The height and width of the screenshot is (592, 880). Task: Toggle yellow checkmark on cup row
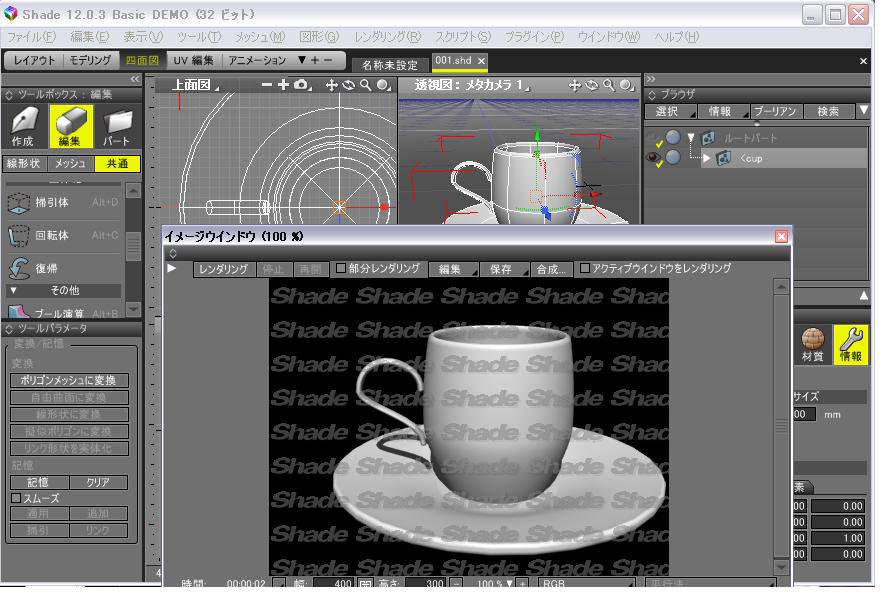[x=659, y=164]
